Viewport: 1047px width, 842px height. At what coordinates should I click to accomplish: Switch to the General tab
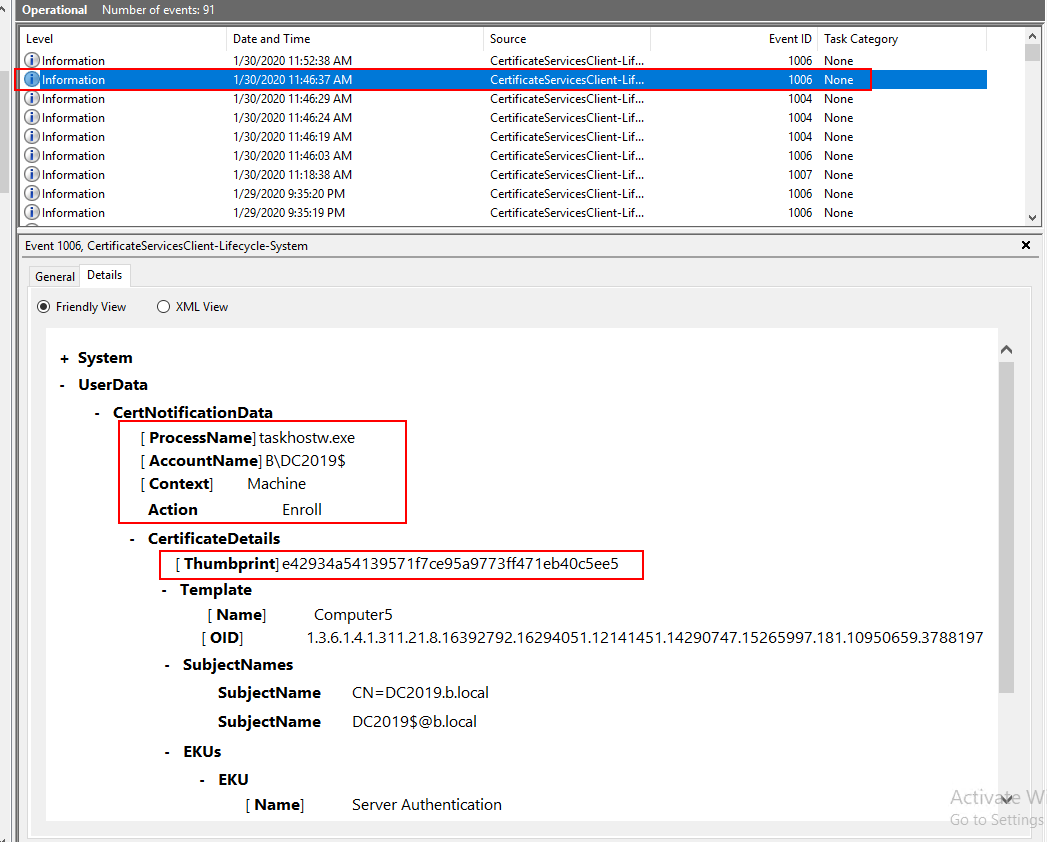pos(55,277)
